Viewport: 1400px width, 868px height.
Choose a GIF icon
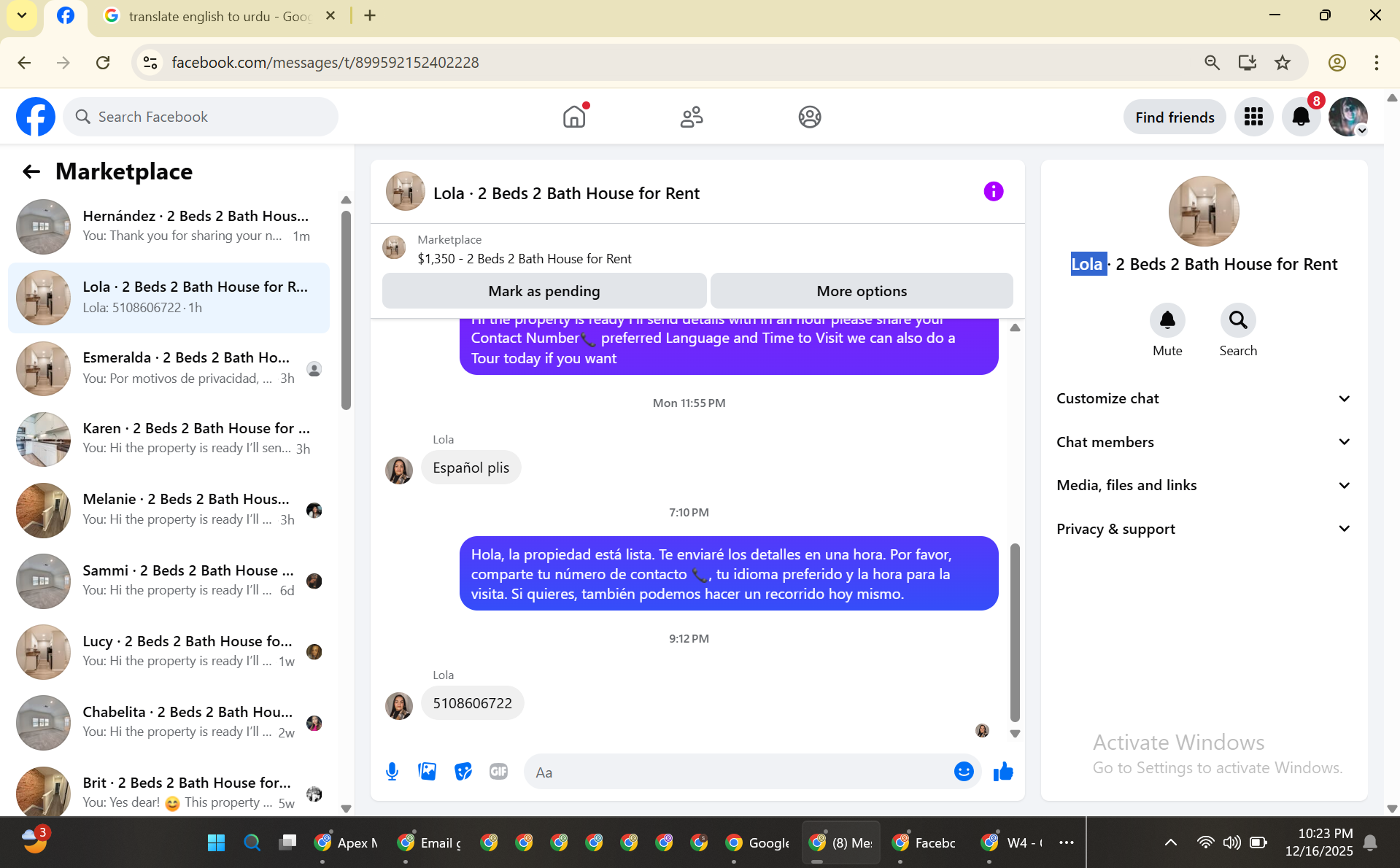click(499, 772)
